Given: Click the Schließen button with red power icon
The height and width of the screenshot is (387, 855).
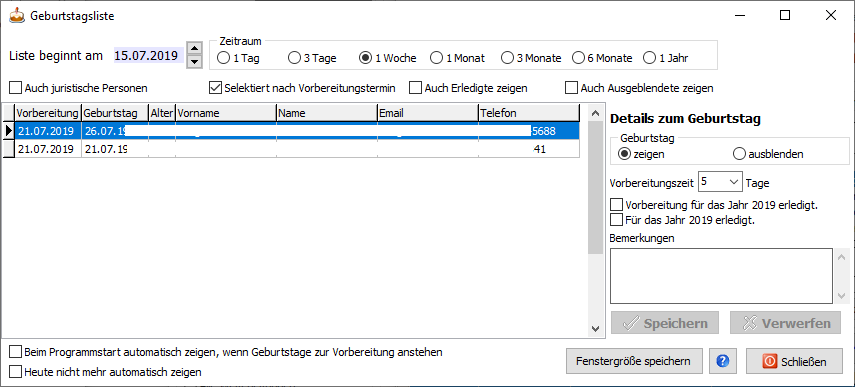Looking at the screenshot, I should 796,361.
